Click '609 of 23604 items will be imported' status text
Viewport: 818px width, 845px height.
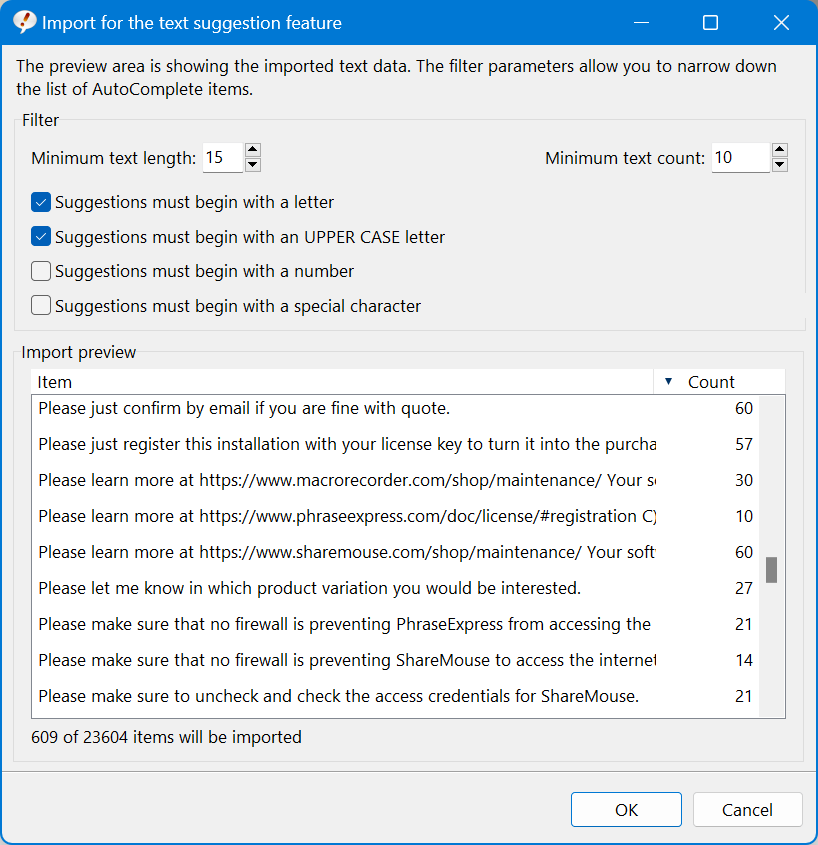(x=167, y=737)
